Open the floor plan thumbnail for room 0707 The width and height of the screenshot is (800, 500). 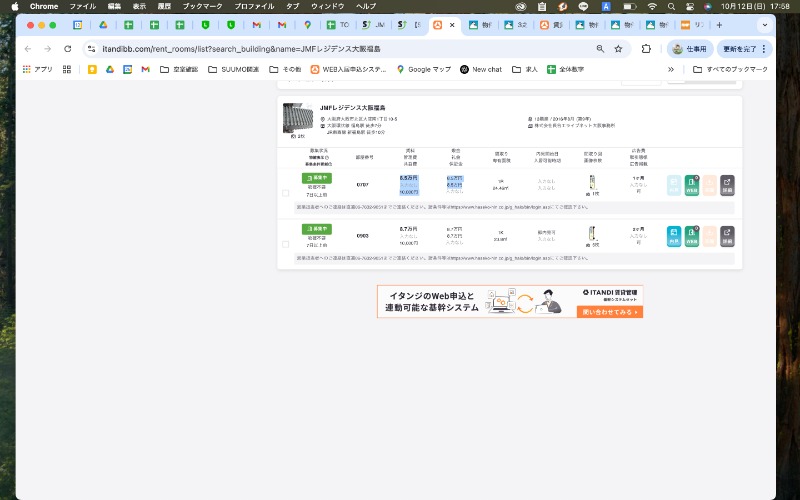pyautogui.click(x=593, y=183)
